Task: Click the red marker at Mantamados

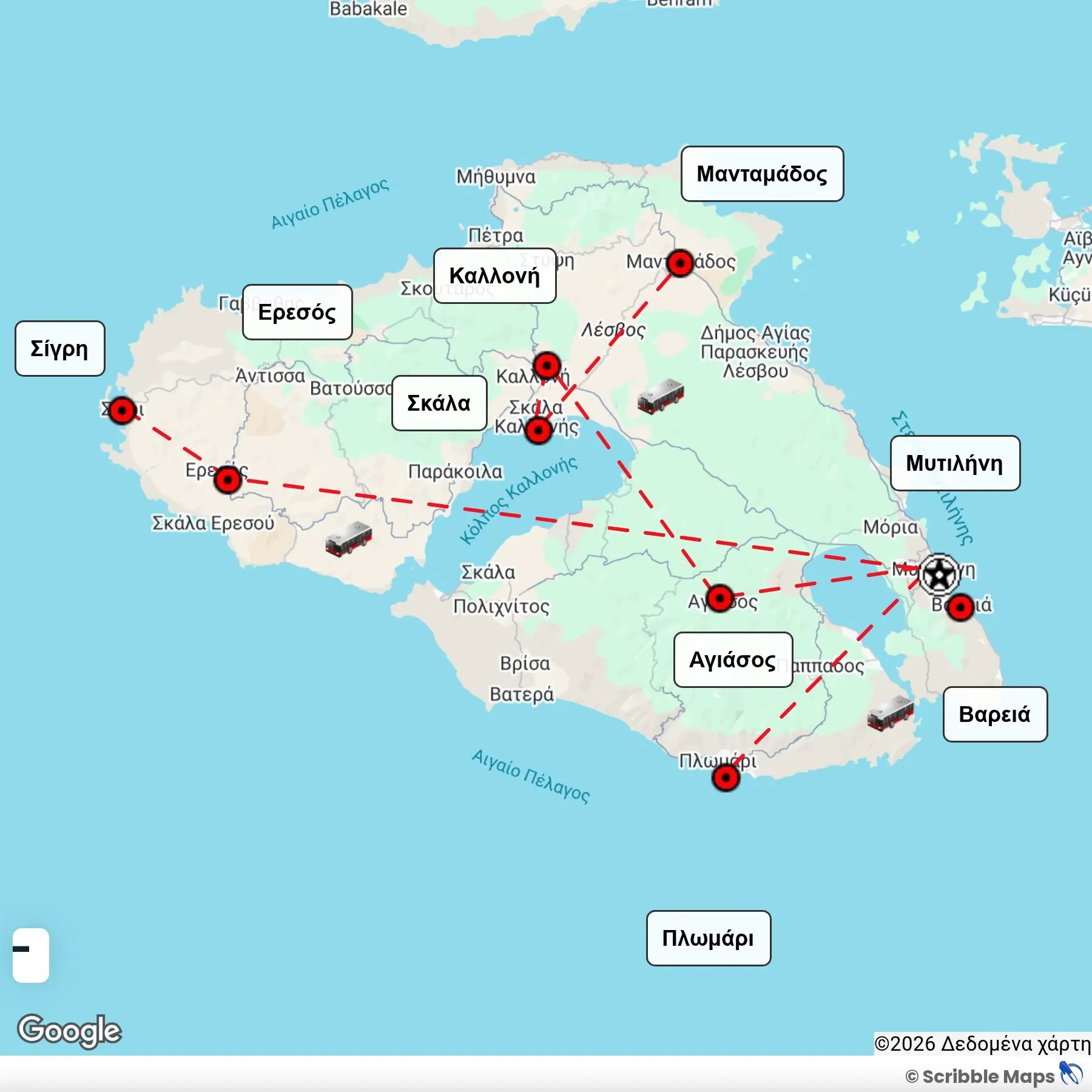Action: (679, 263)
